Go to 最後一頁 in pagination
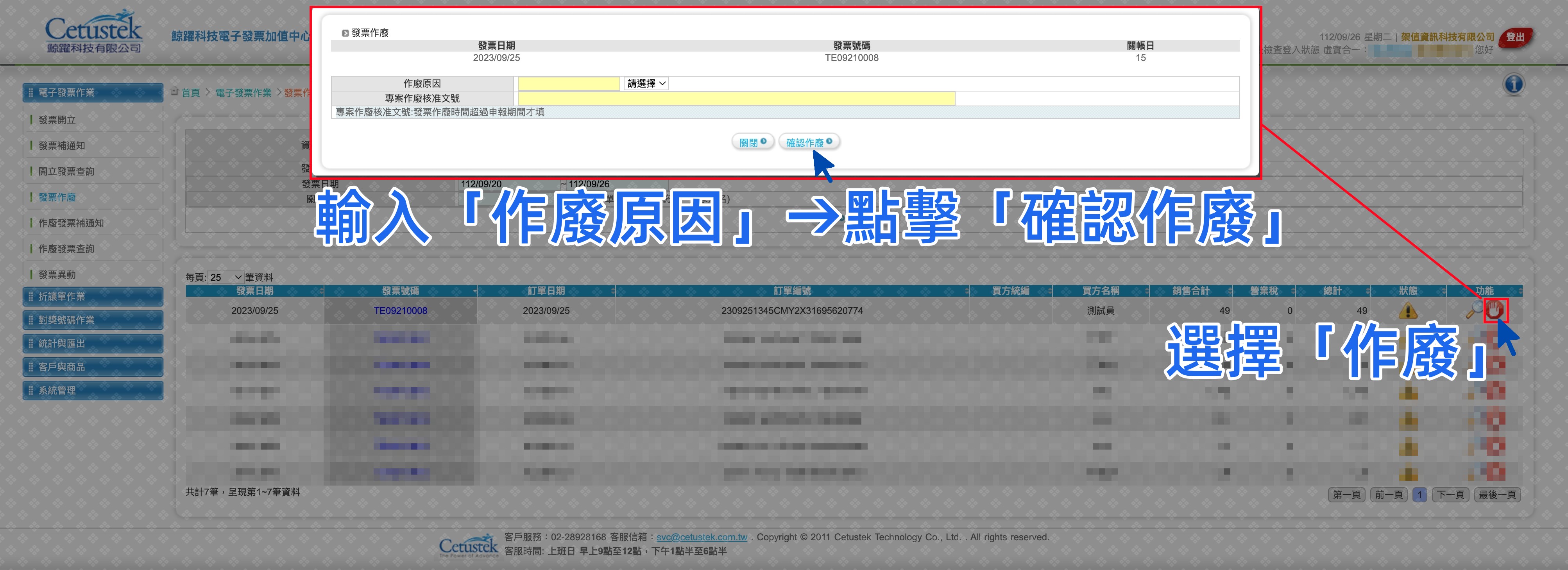 (1497, 495)
